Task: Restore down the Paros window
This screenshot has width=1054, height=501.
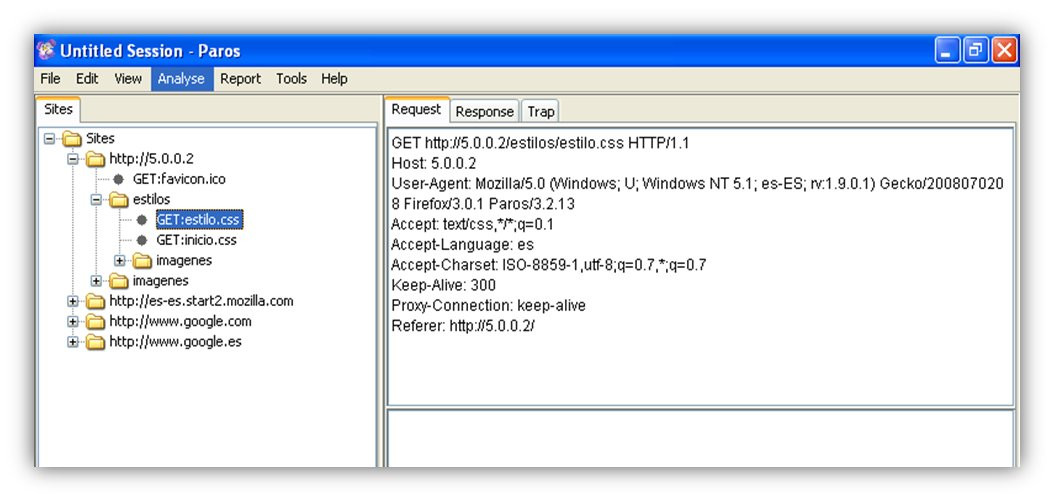Action: [x=975, y=51]
